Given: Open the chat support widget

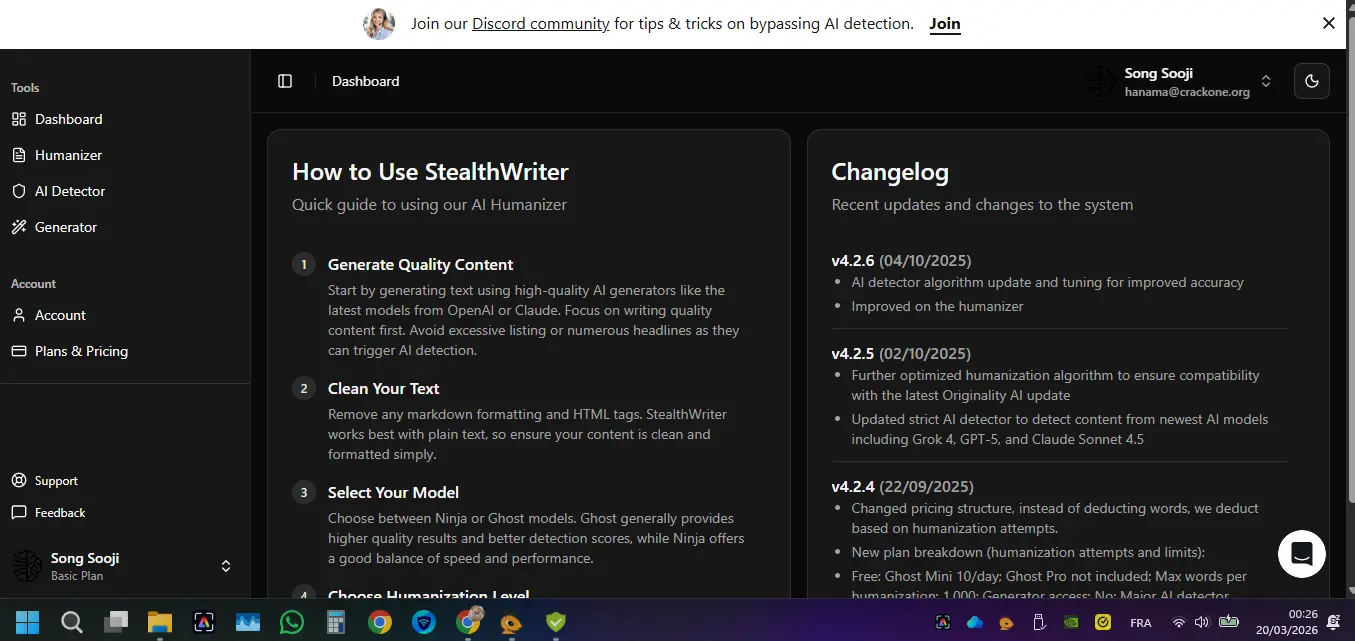Looking at the screenshot, I should coord(1302,553).
